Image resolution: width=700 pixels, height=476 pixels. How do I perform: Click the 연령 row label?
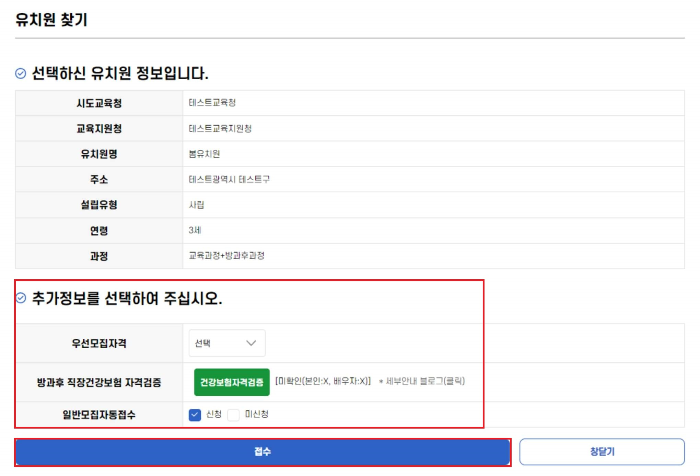(x=99, y=231)
